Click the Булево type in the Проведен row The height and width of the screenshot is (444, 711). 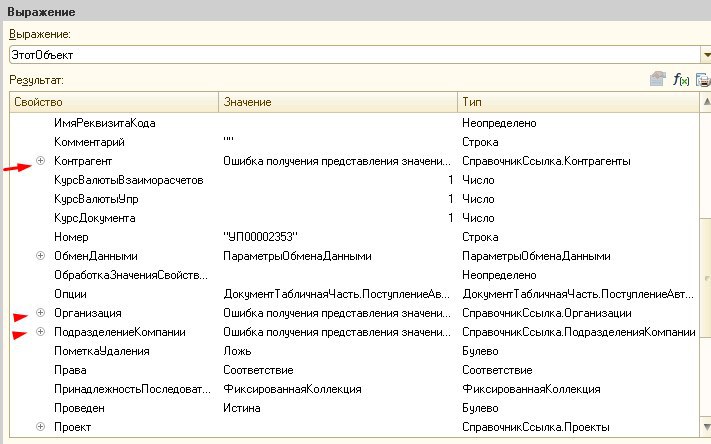click(x=480, y=409)
